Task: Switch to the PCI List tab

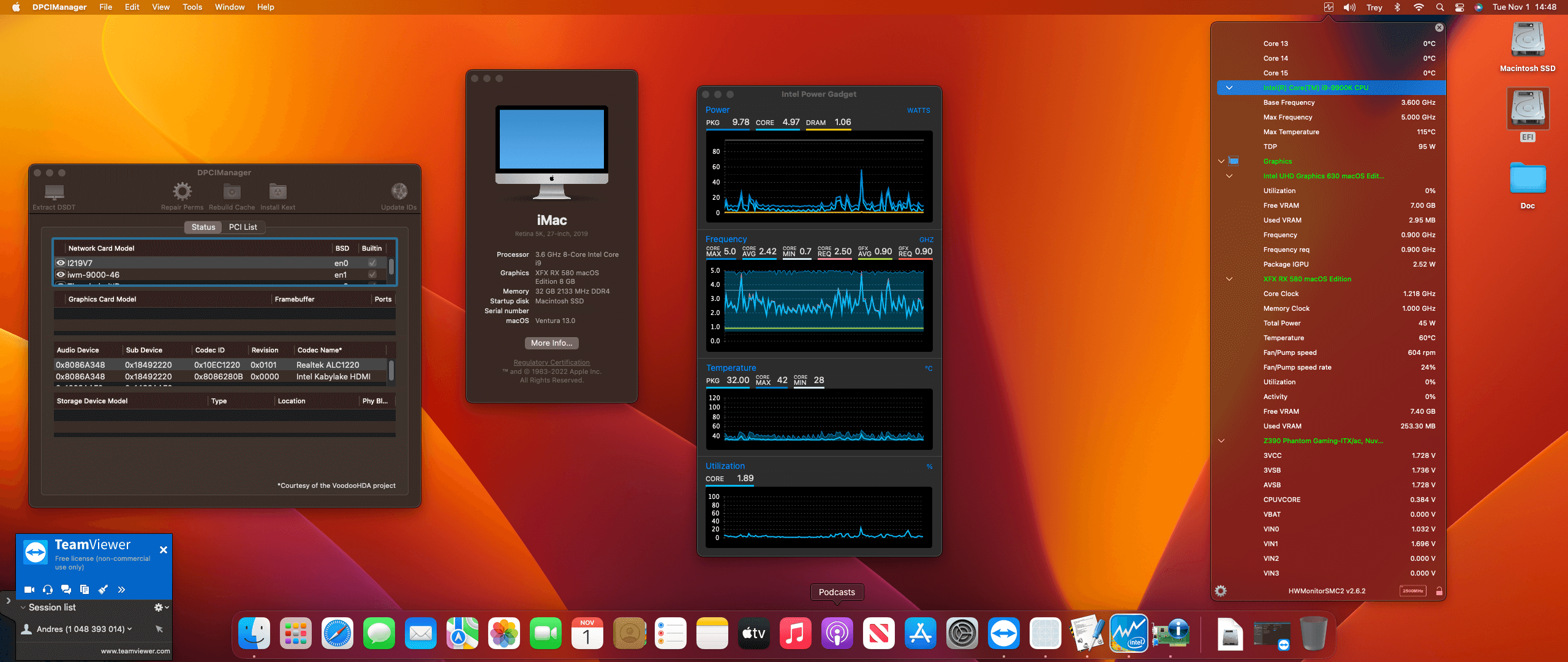Action: pyautogui.click(x=243, y=227)
